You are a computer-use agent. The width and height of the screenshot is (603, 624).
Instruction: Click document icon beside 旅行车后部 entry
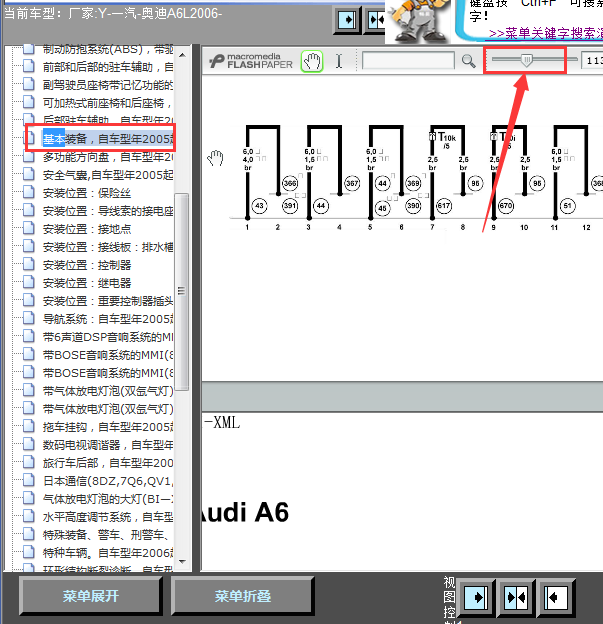pos(29,462)
